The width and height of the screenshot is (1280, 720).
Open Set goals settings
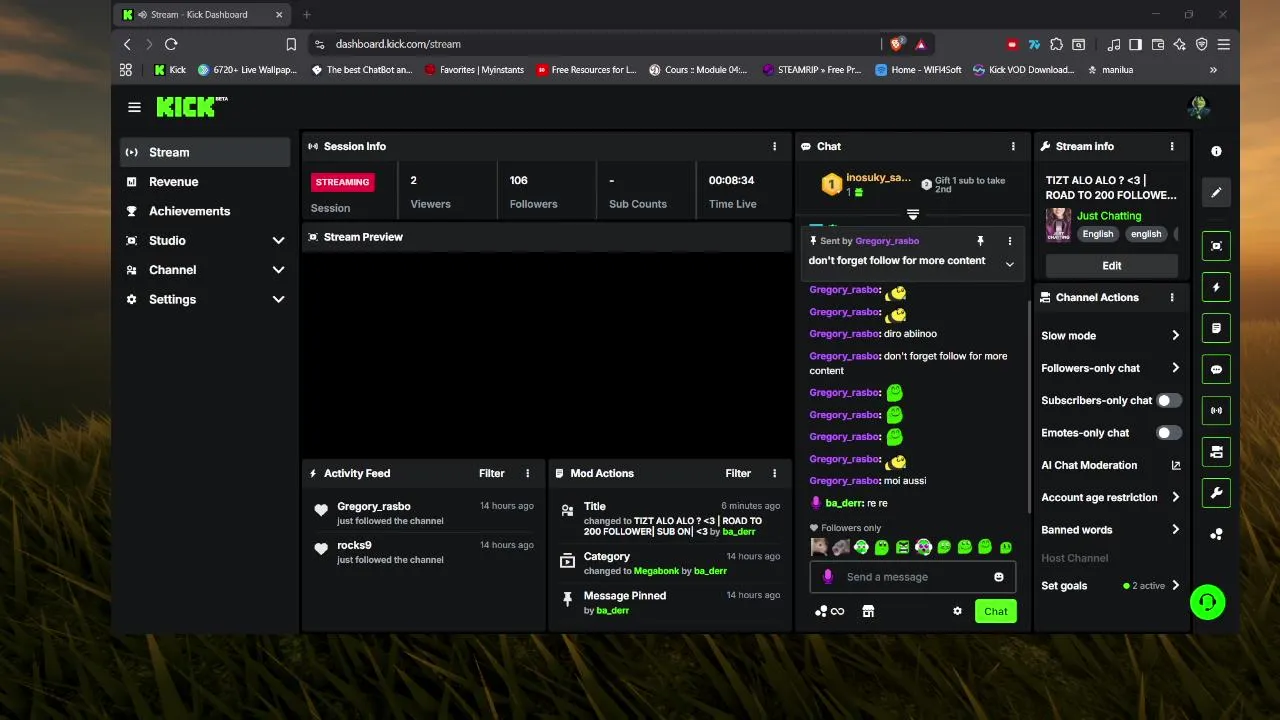1111,586
